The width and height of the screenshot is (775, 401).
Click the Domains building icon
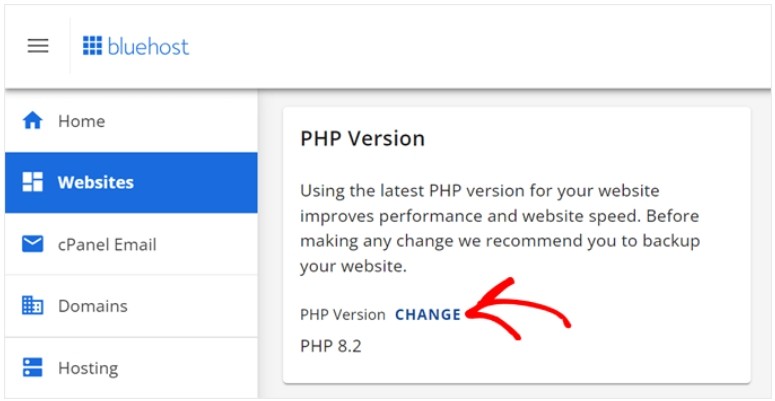click(33, 306)
